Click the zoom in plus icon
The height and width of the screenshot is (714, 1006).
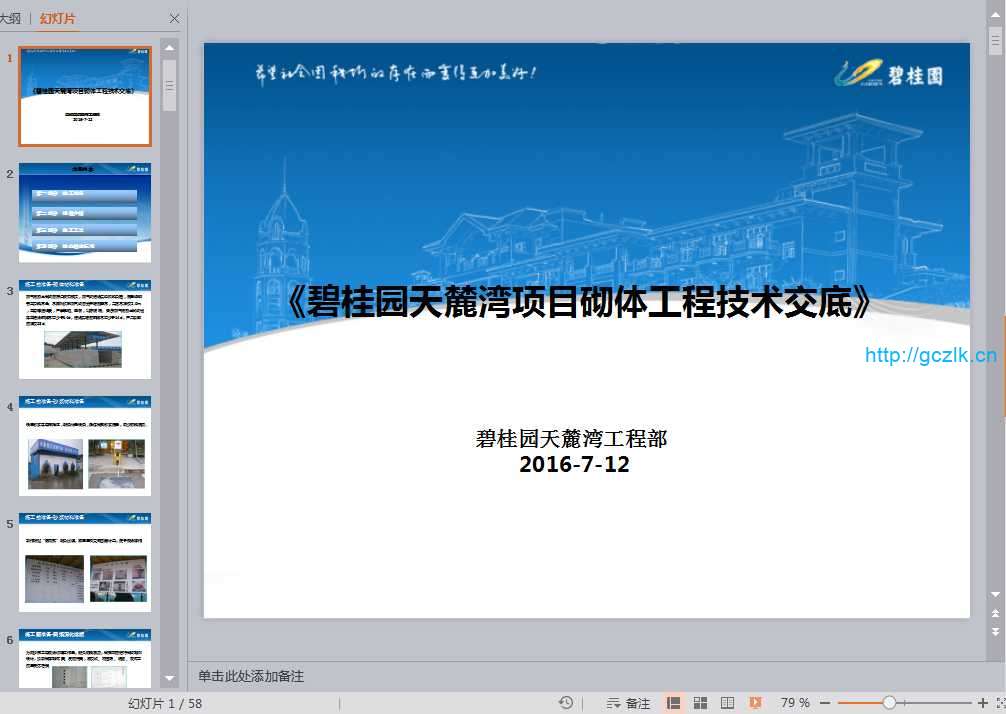point(983,703)
